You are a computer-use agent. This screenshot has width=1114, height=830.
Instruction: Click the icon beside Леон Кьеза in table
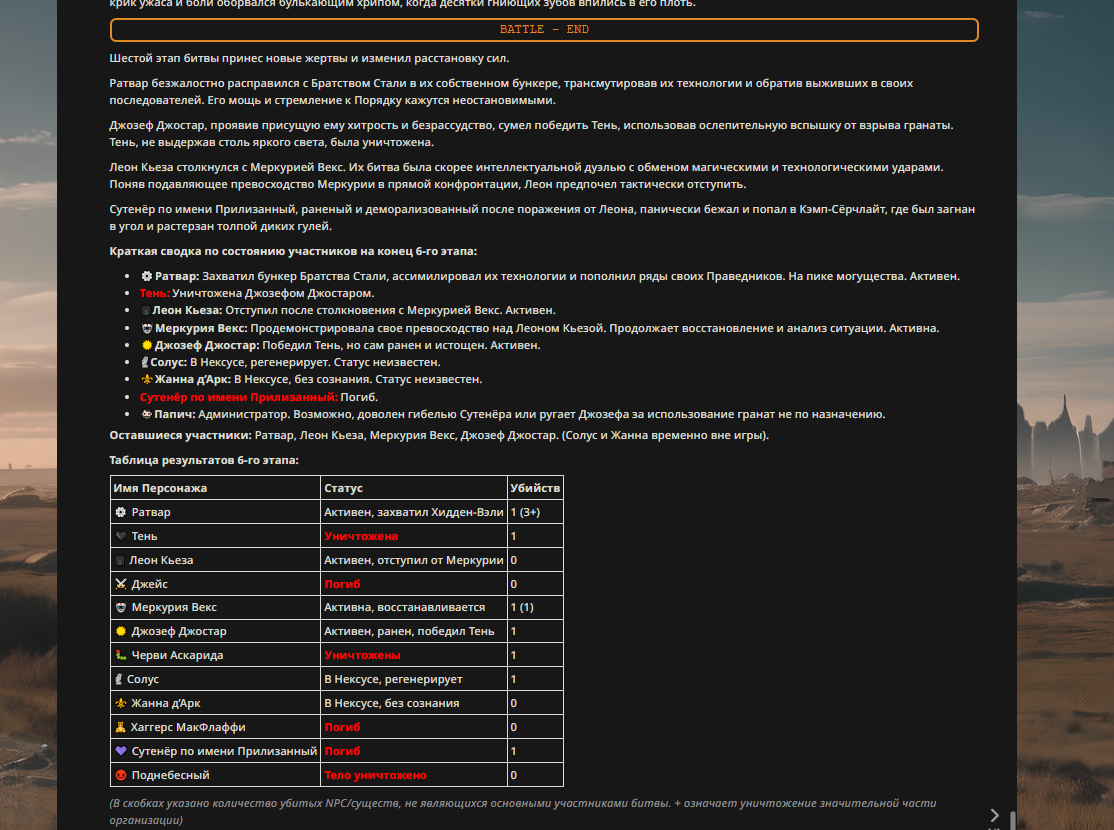119,561
